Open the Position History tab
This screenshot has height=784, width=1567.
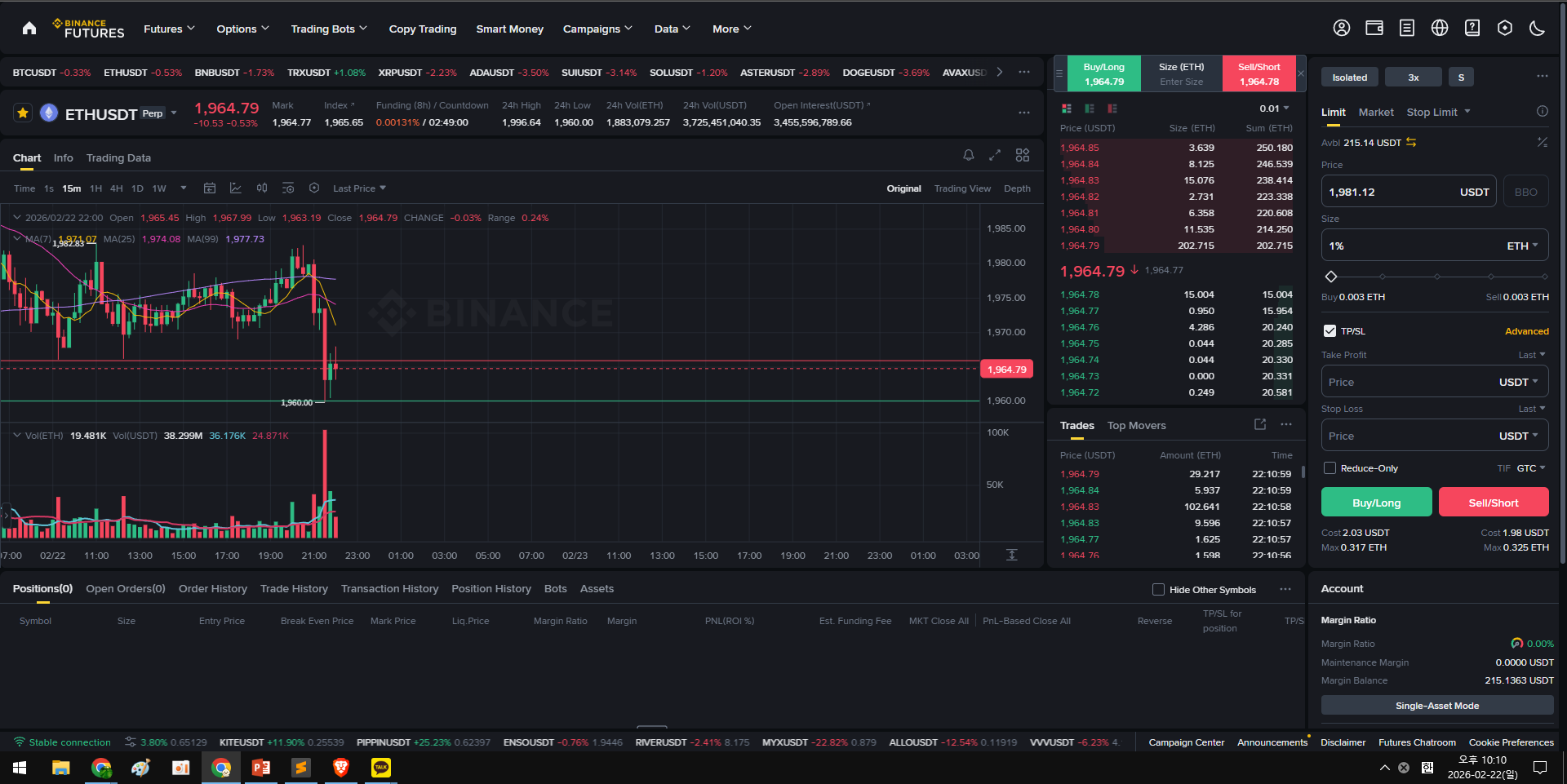491,589
